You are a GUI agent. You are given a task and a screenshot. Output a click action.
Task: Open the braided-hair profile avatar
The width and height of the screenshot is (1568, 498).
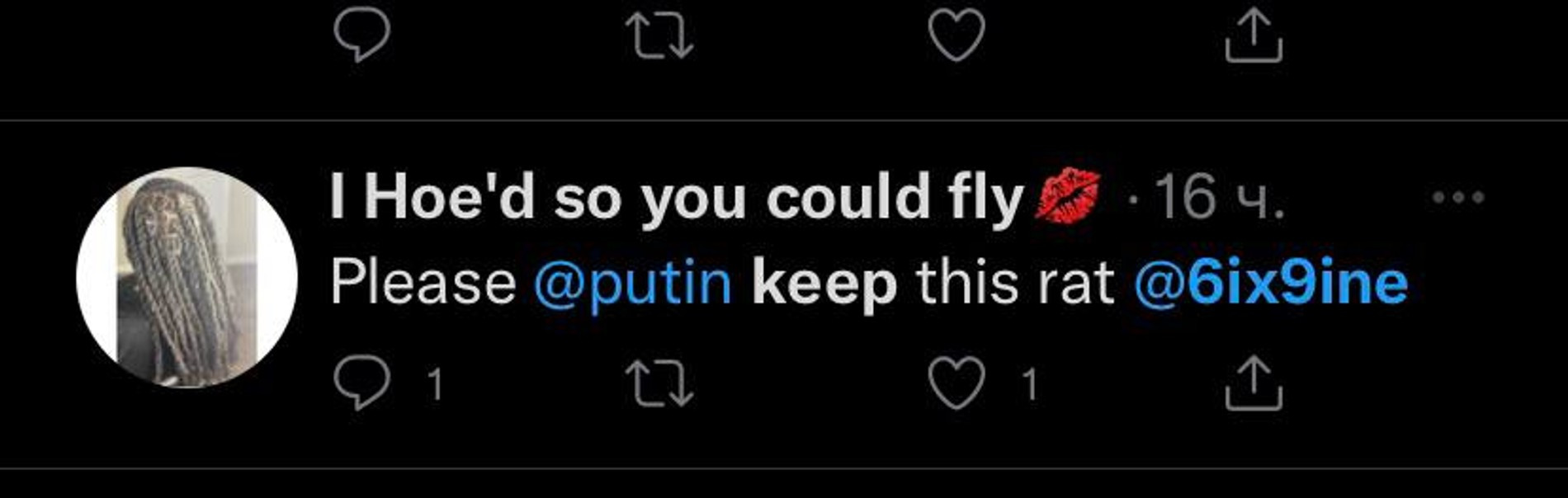tap(187, 277)
